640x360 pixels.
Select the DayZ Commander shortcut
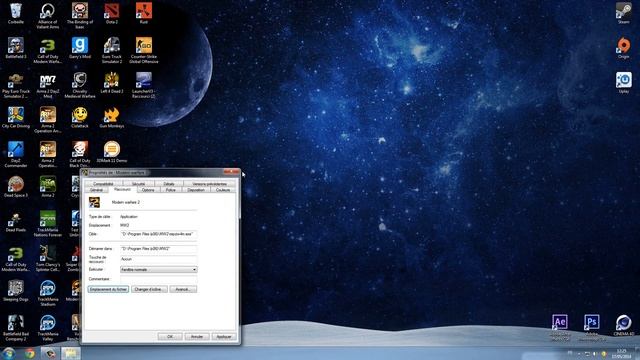16,155
